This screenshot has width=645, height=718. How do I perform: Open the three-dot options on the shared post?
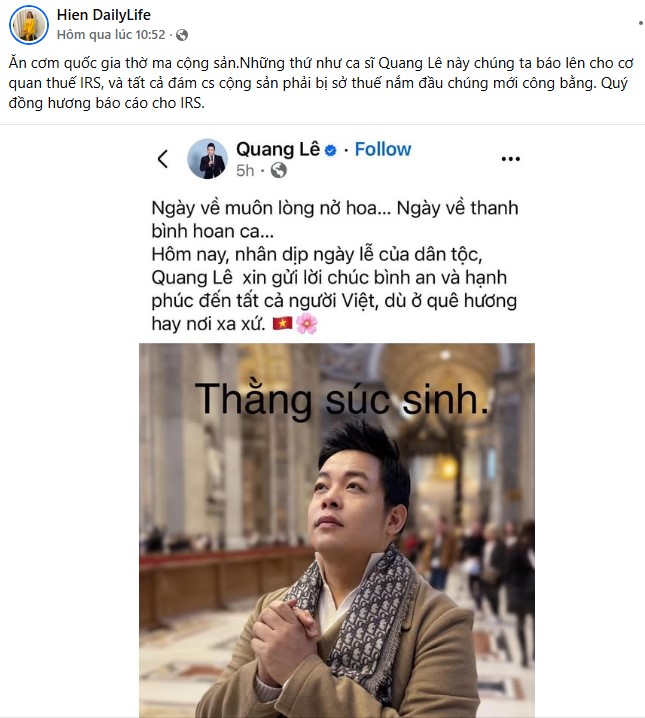pos(510,159)
